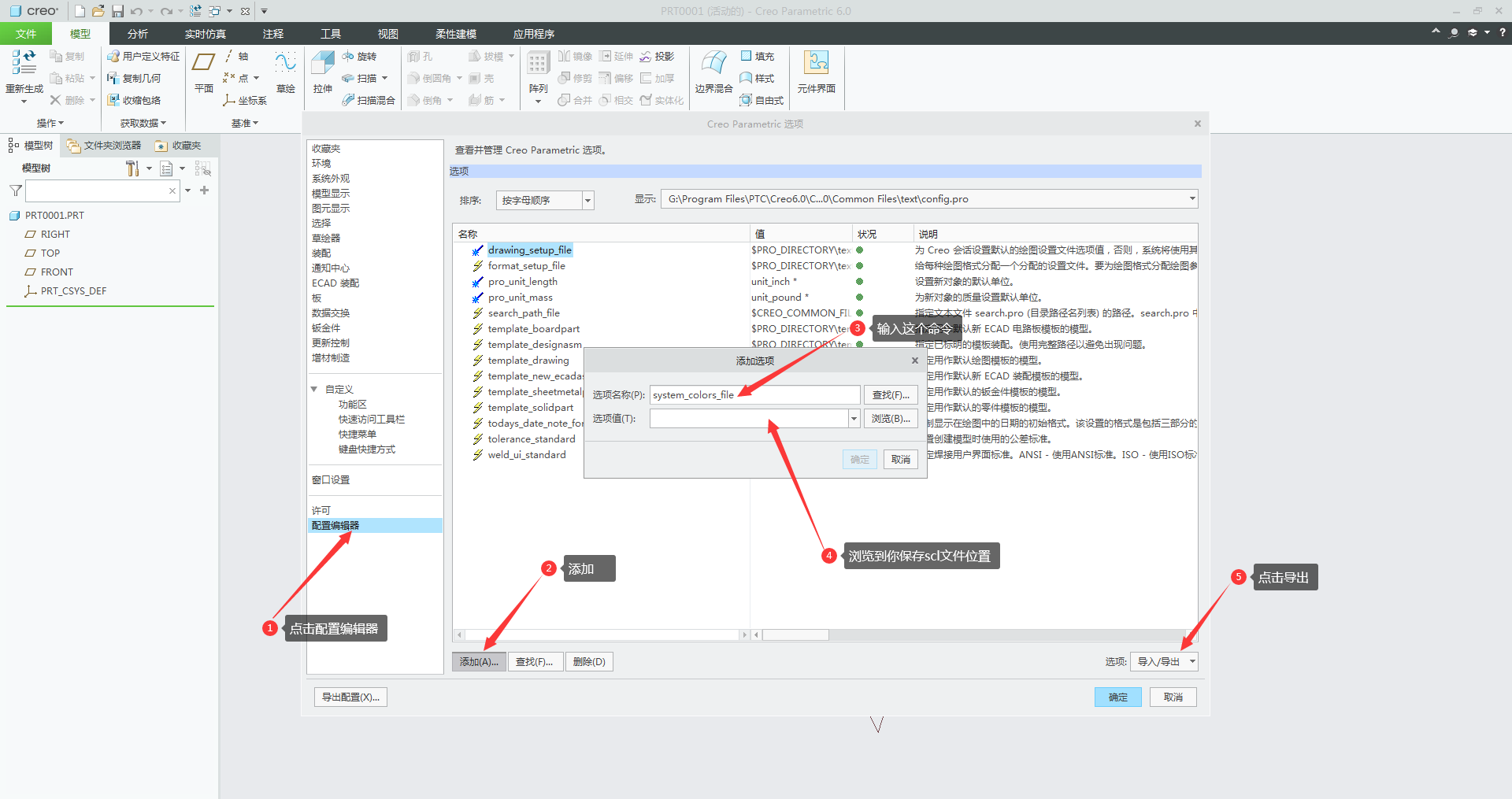Click 取消 in the 添加选项 dialog
Image resolution: width=1512 pixels, height=799 pixels.
tap(901, 460)
